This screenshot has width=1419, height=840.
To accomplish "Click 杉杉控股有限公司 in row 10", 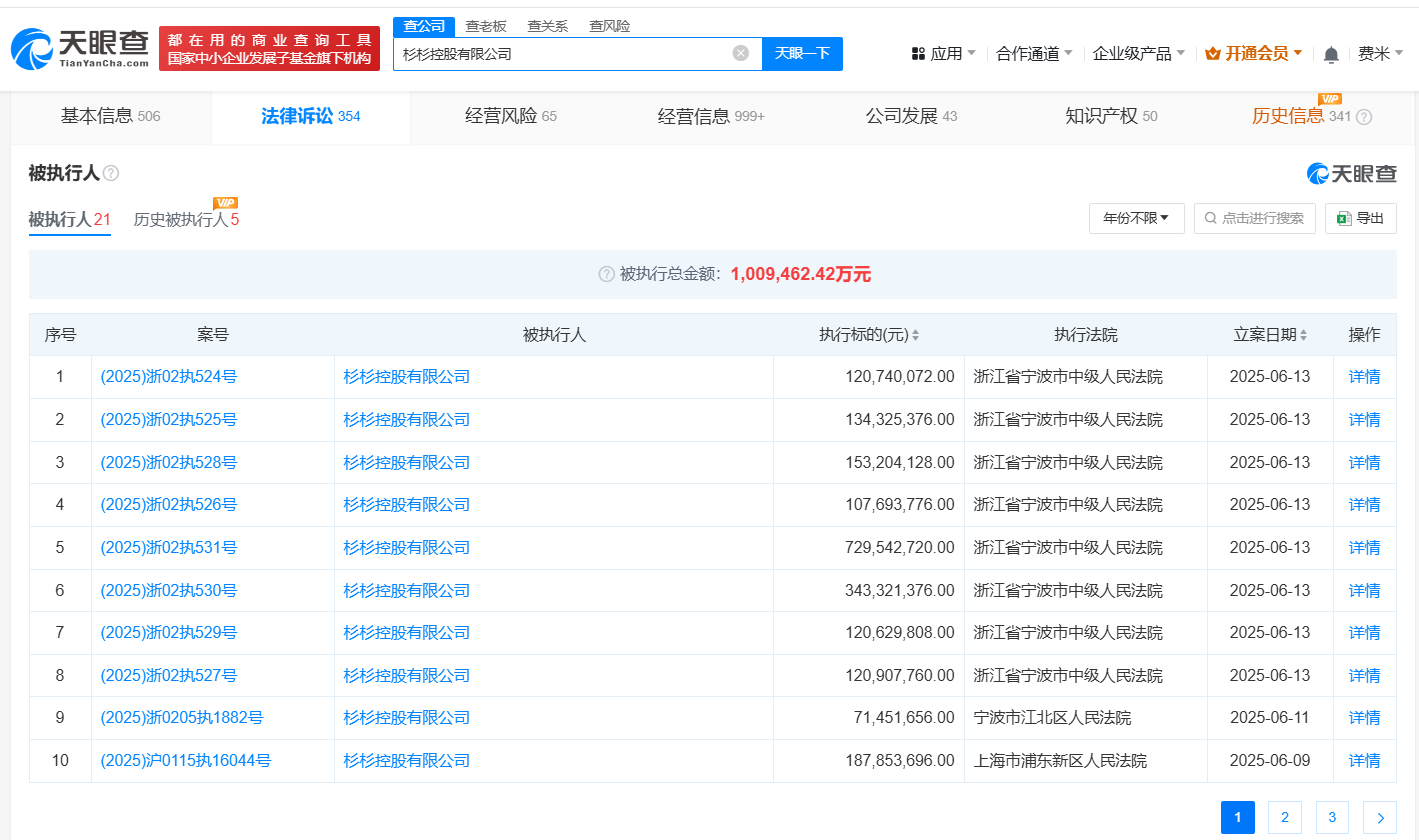I will [407, 761].
